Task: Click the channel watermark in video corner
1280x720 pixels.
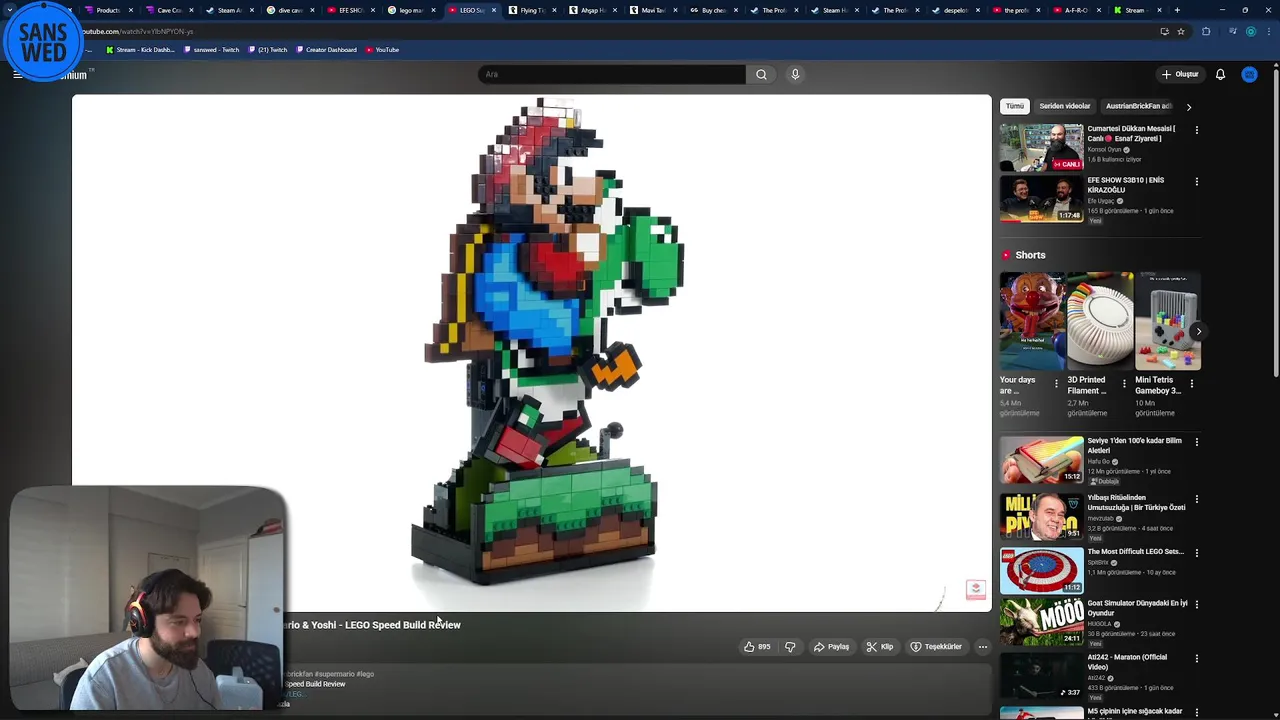Action: [975, 589]
